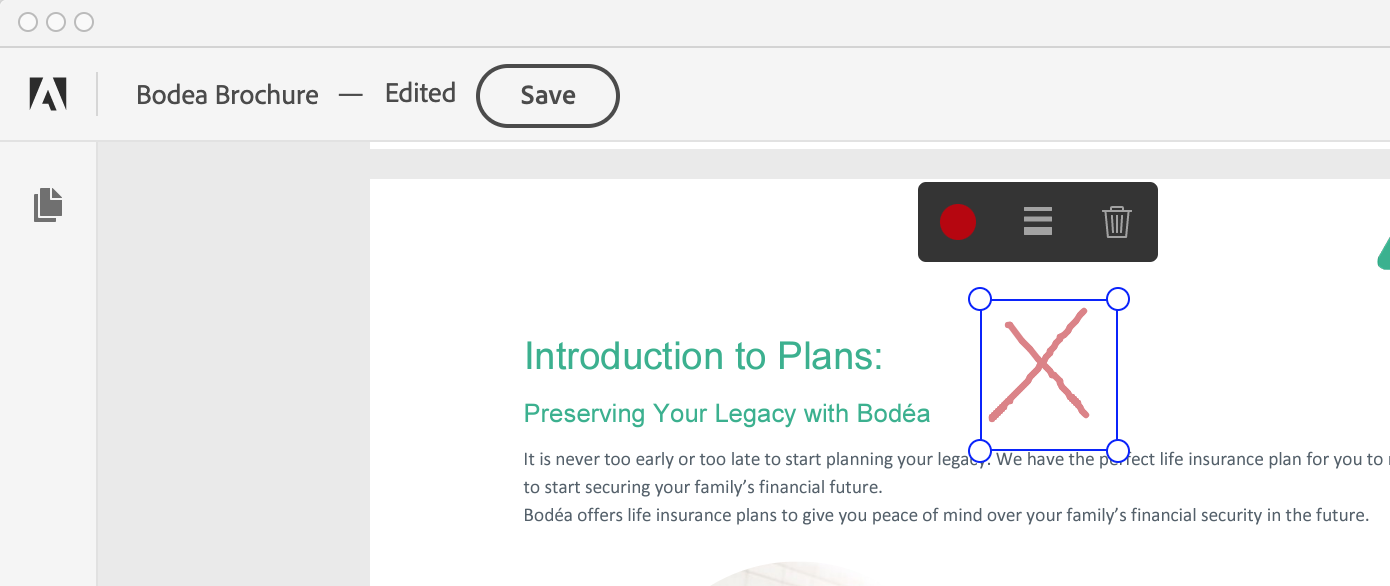Open the red color swatch picker
This screenshot has height=586, width=1390.
[958, 222]
